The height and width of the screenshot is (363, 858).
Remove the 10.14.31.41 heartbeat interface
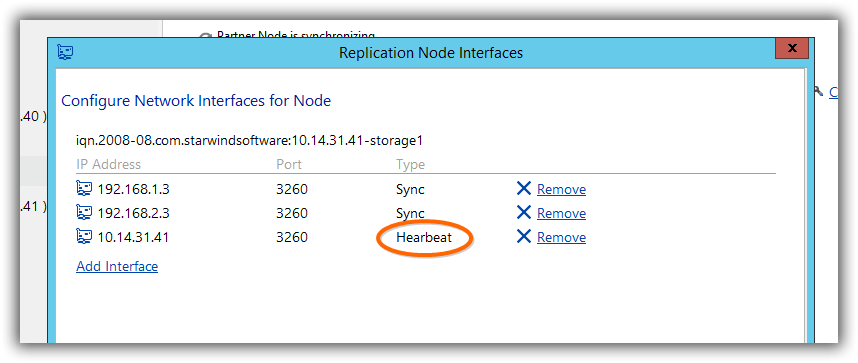(x=561, y=238)
